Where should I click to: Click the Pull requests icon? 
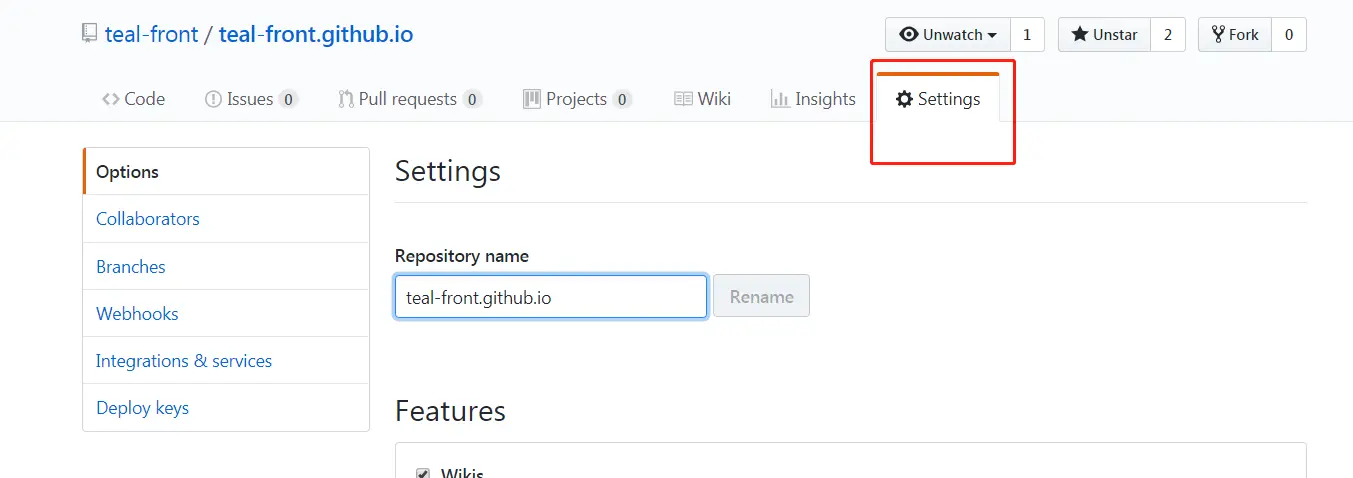(346, 99)
